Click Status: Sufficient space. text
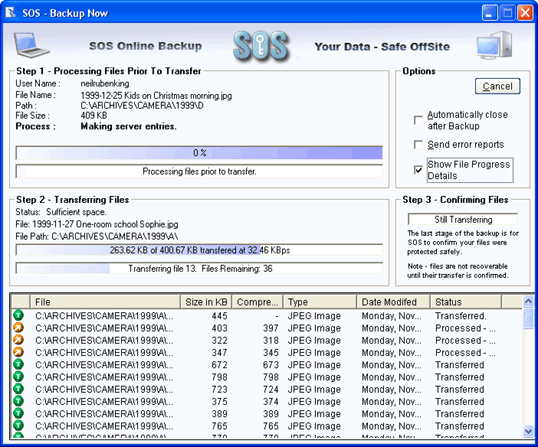 tap(61, 212)
